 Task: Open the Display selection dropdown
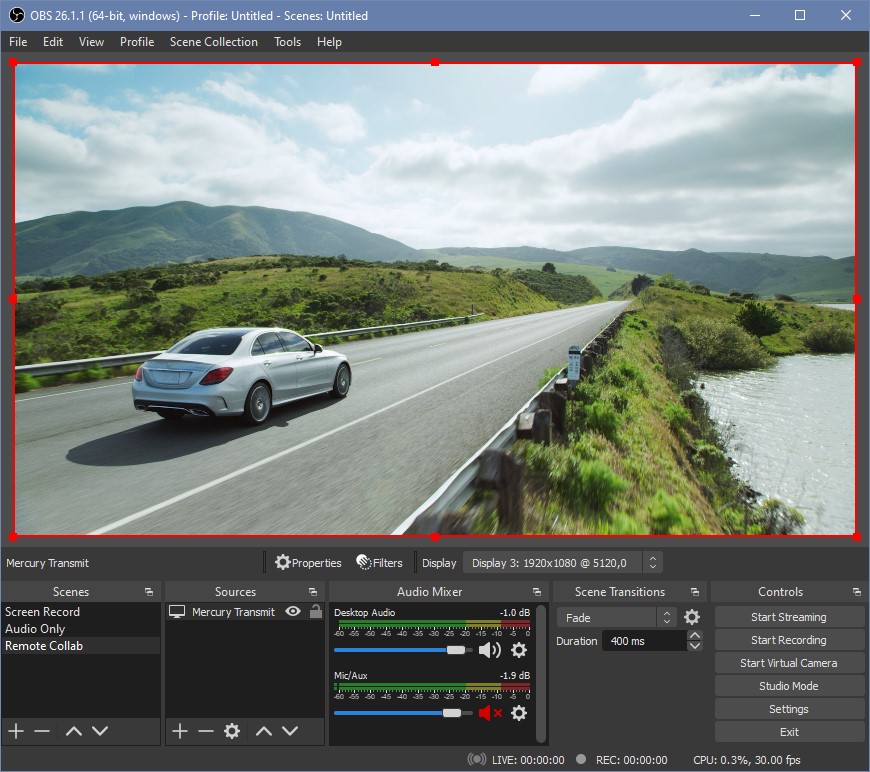click(562, 563)
